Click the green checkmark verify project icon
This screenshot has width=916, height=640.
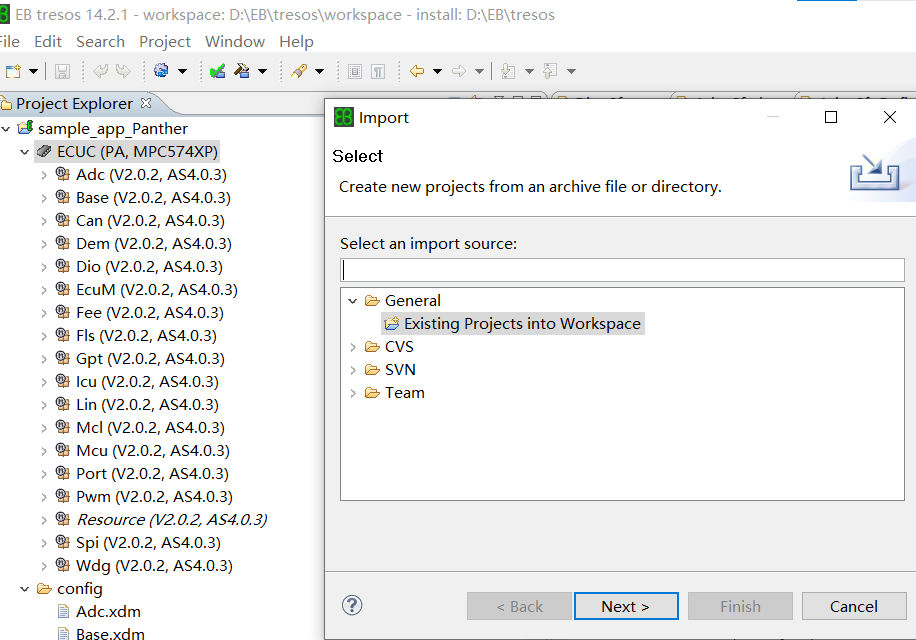[217, 71]
